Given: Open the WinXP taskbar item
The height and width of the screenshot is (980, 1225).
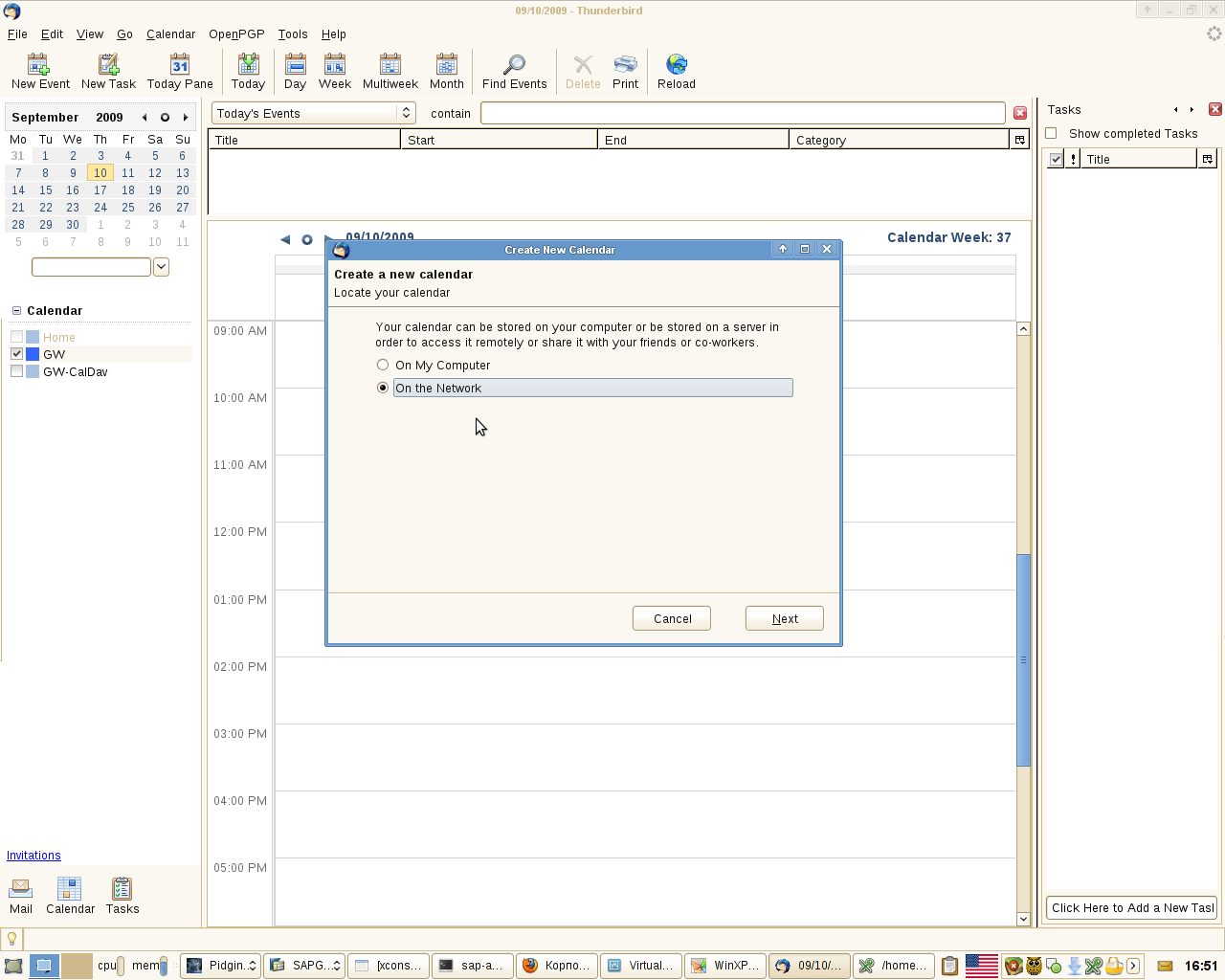Looking at the screenshot, I should pos(727,966).
